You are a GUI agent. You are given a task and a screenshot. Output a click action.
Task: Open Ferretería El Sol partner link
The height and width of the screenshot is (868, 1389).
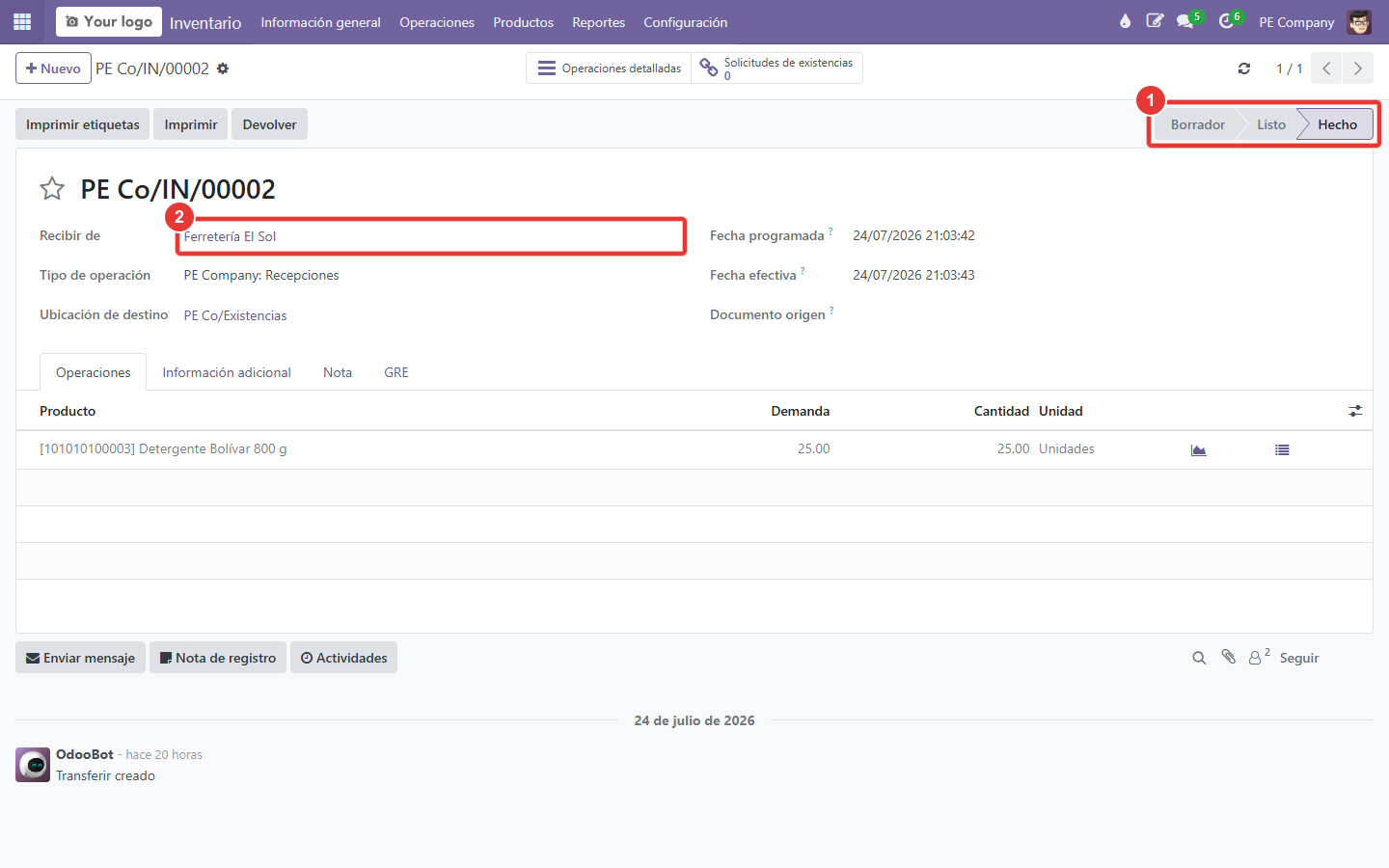click(x=231, y=236)
